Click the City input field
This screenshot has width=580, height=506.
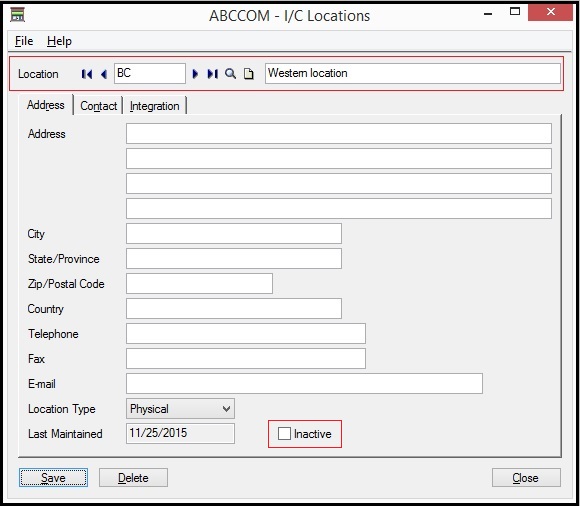[234, 233]
